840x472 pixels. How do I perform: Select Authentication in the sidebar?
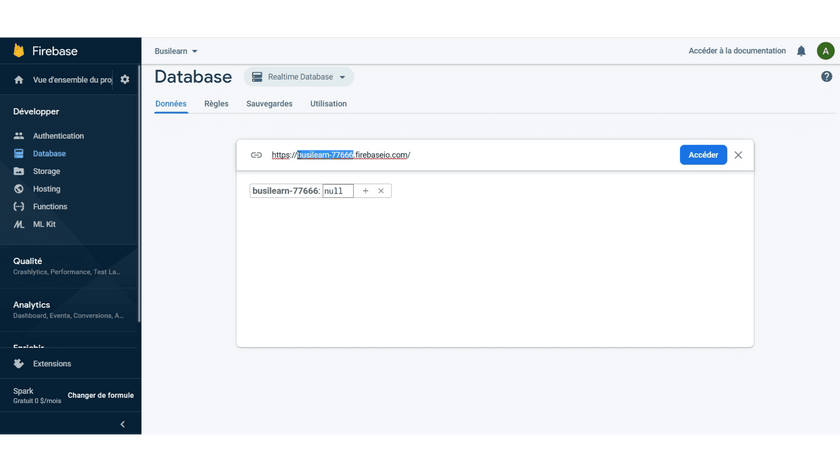click(x=58, y=136)
